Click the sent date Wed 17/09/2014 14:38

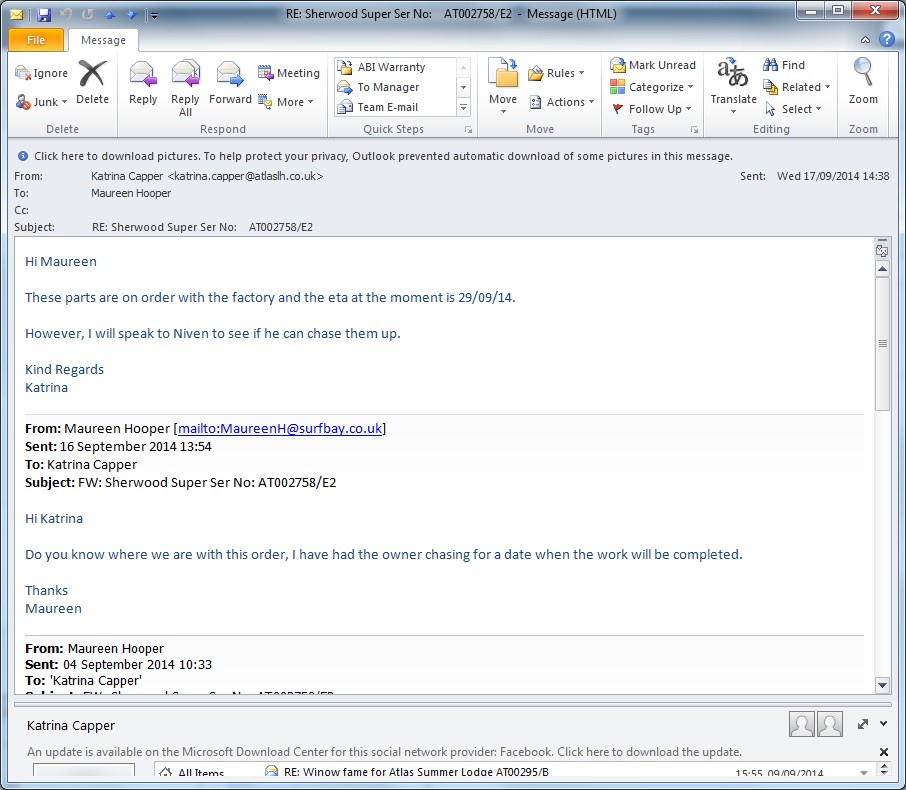coord(833,176)
